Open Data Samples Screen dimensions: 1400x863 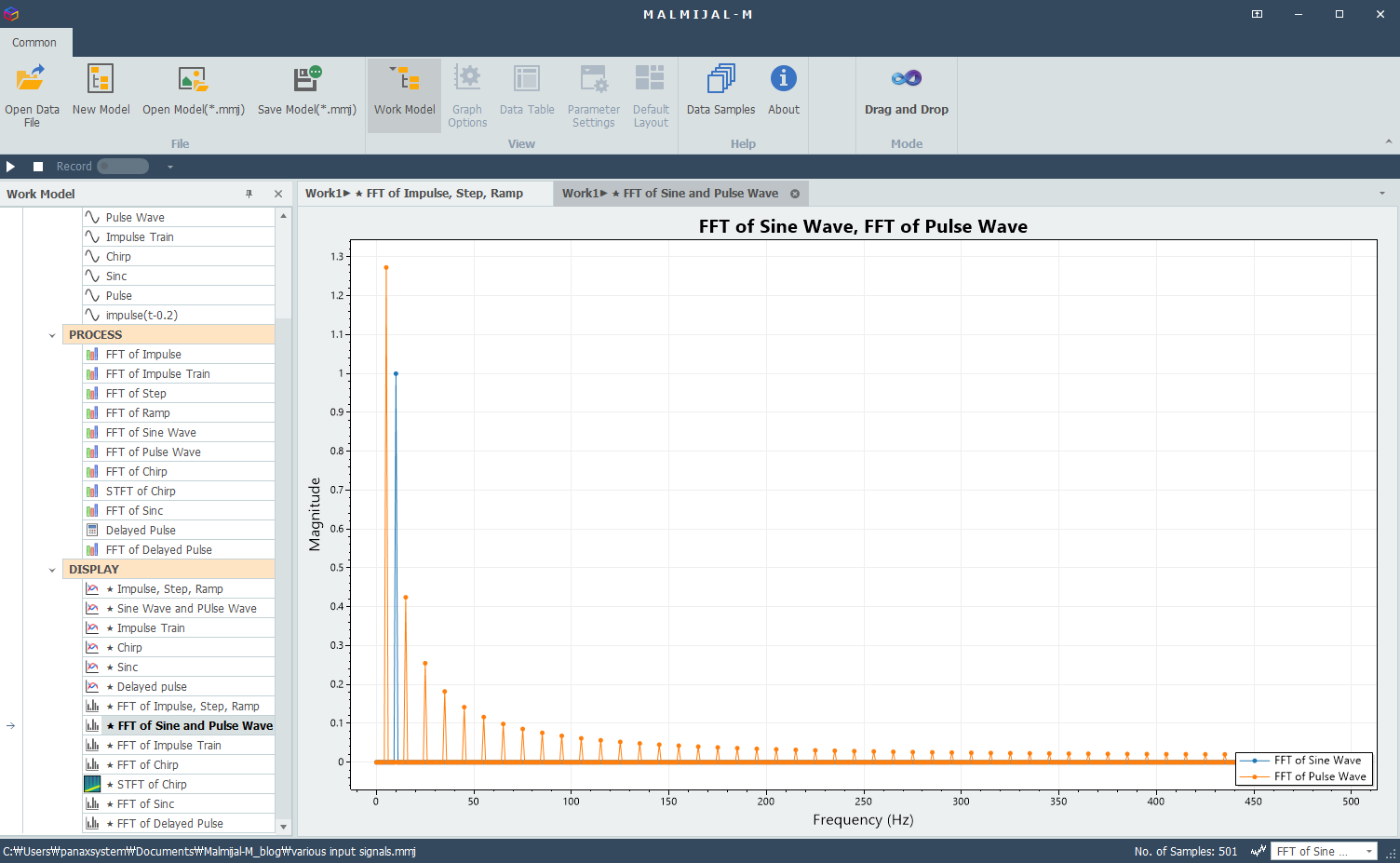tap(721, 91)
